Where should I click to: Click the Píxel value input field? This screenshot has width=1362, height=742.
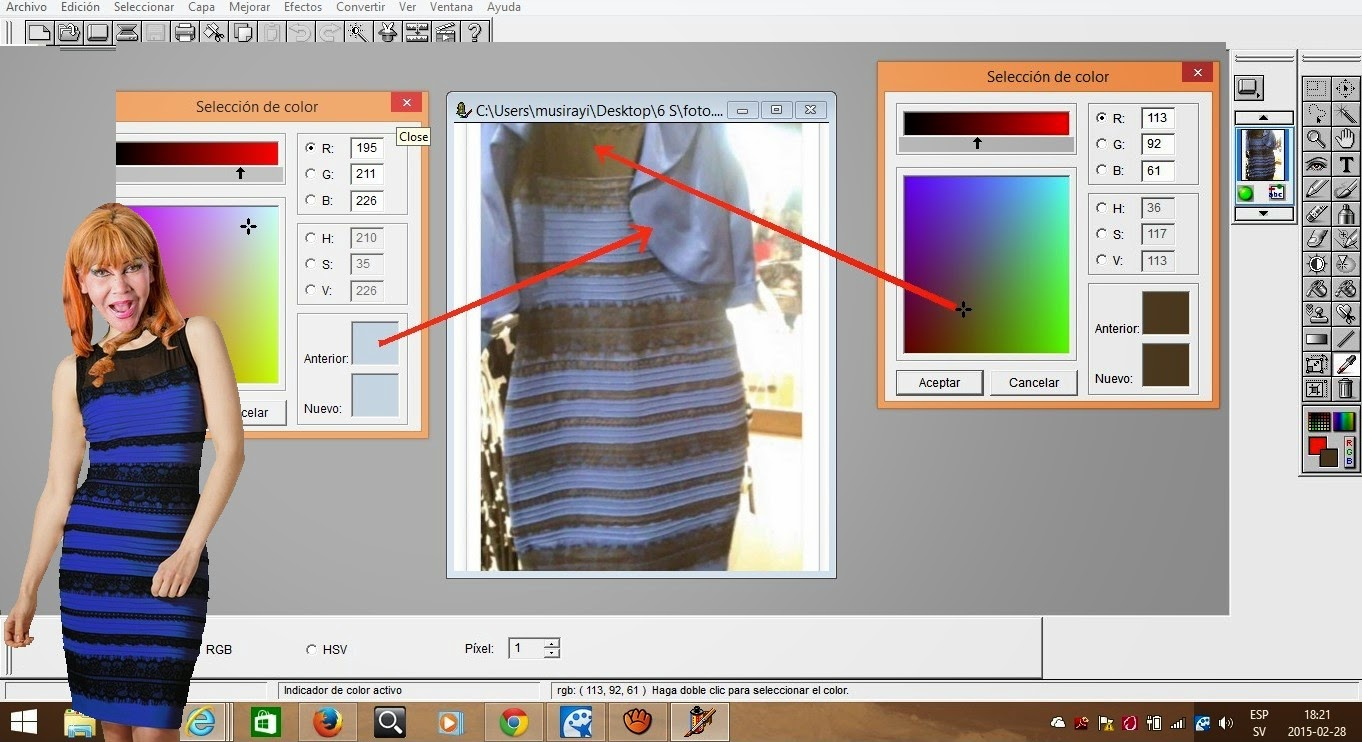[527, 648]
